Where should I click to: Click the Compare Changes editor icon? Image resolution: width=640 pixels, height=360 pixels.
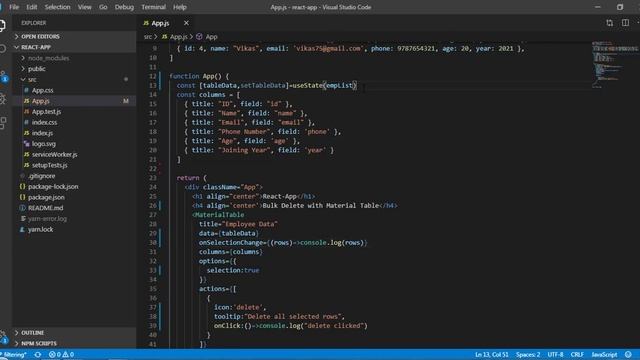609,23
